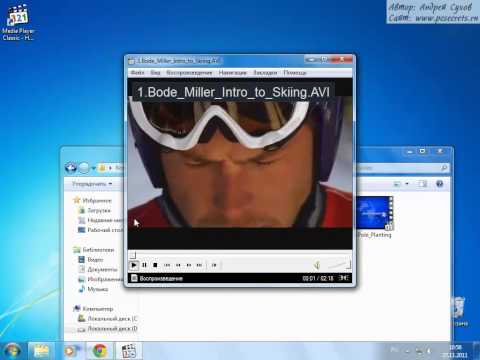Click the time display 00:01 / 02:18
This screenshot has width=480, height=360.
318,278
